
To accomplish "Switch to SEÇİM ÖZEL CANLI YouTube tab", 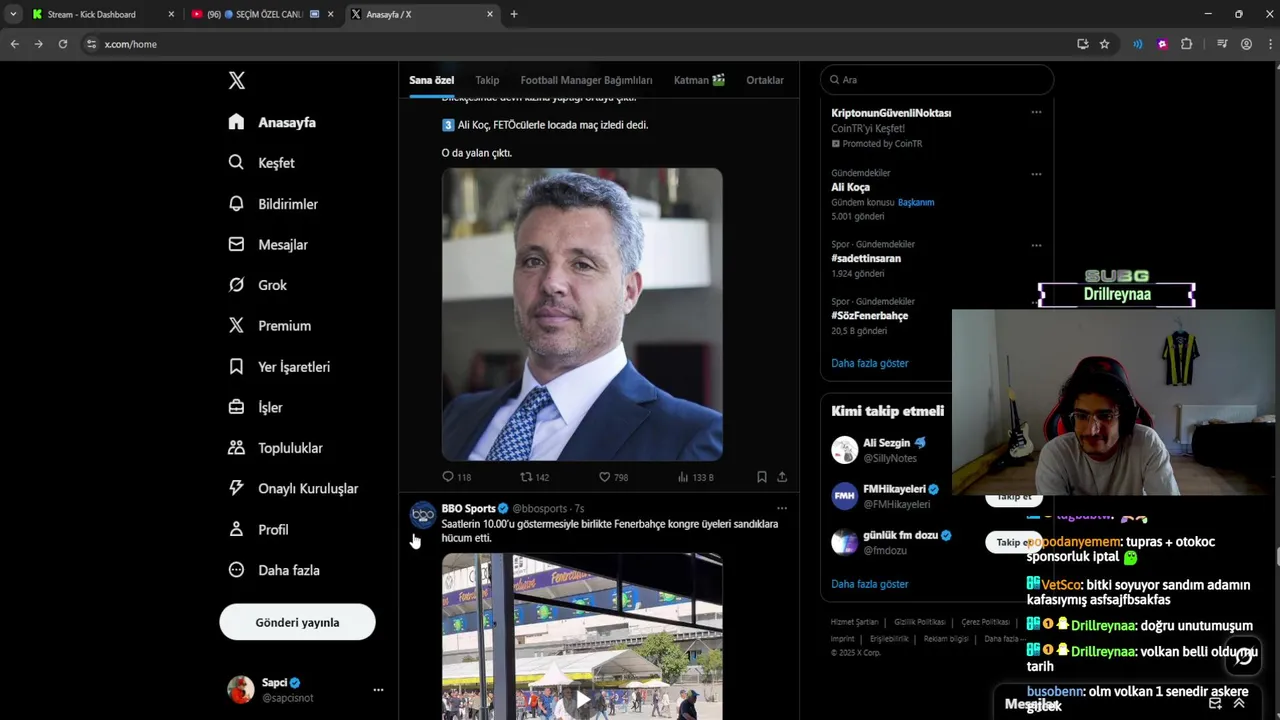I will tap(262, 14).
